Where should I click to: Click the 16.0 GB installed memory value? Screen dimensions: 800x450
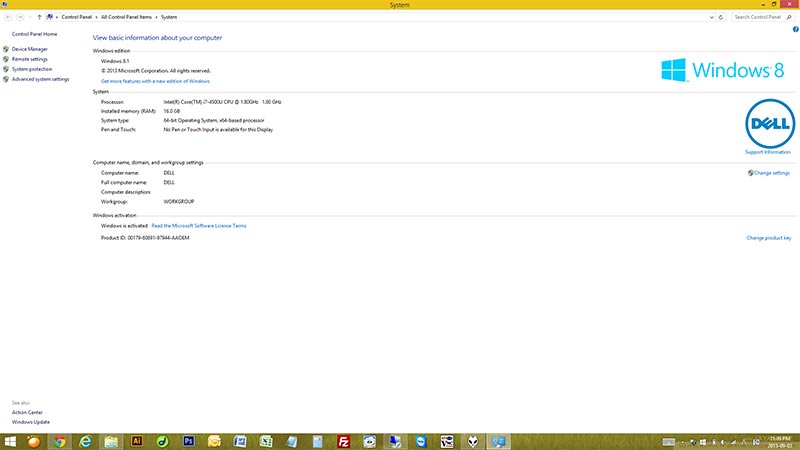(171, 111)
